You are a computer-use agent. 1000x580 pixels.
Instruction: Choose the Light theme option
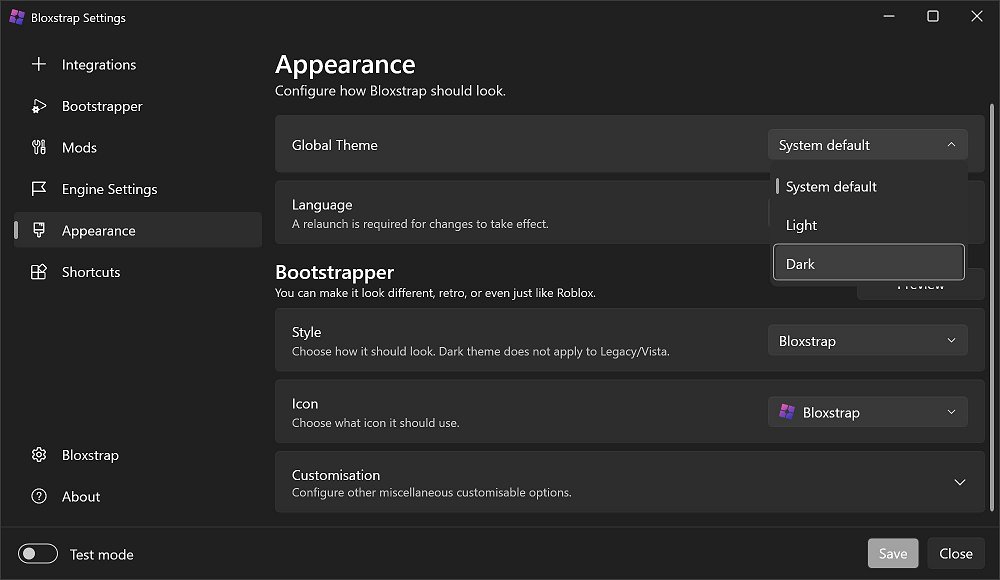tap(868, 225)
